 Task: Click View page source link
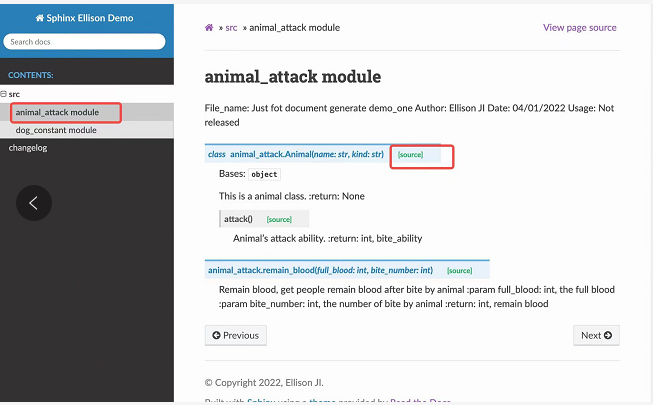pyautogui.click(x=580, y=28)
